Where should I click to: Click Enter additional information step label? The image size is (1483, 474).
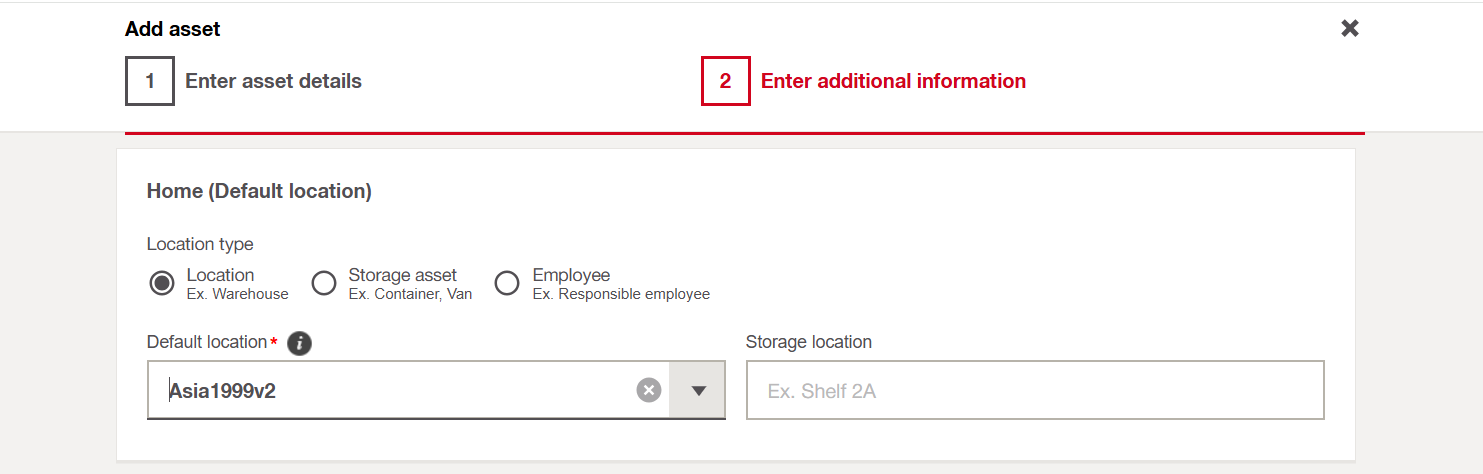[x=893, y=81]
